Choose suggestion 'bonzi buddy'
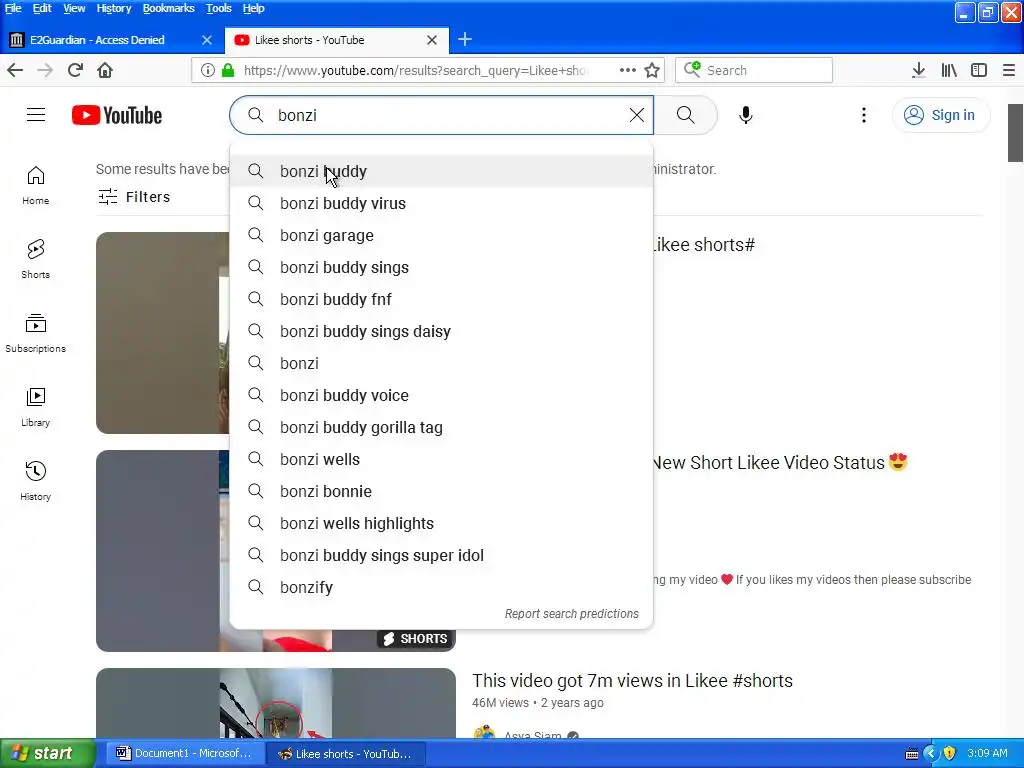 (x=441, y=171)
